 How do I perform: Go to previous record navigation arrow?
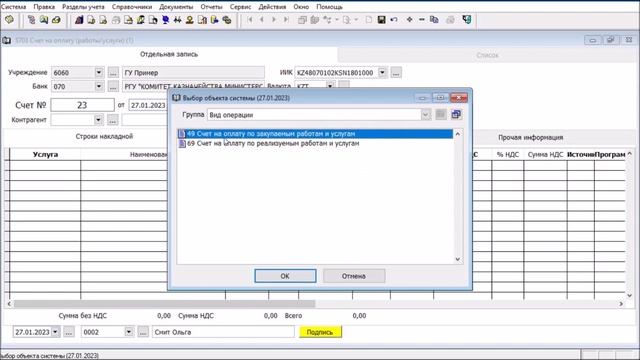point(262,20)
